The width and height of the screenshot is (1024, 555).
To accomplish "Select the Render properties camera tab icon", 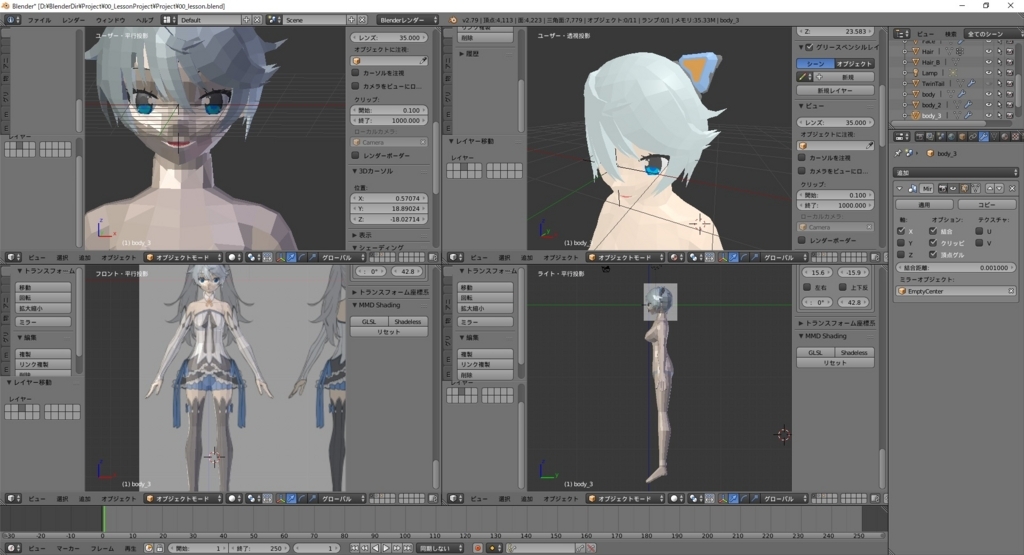I will (x=920, y=137).
